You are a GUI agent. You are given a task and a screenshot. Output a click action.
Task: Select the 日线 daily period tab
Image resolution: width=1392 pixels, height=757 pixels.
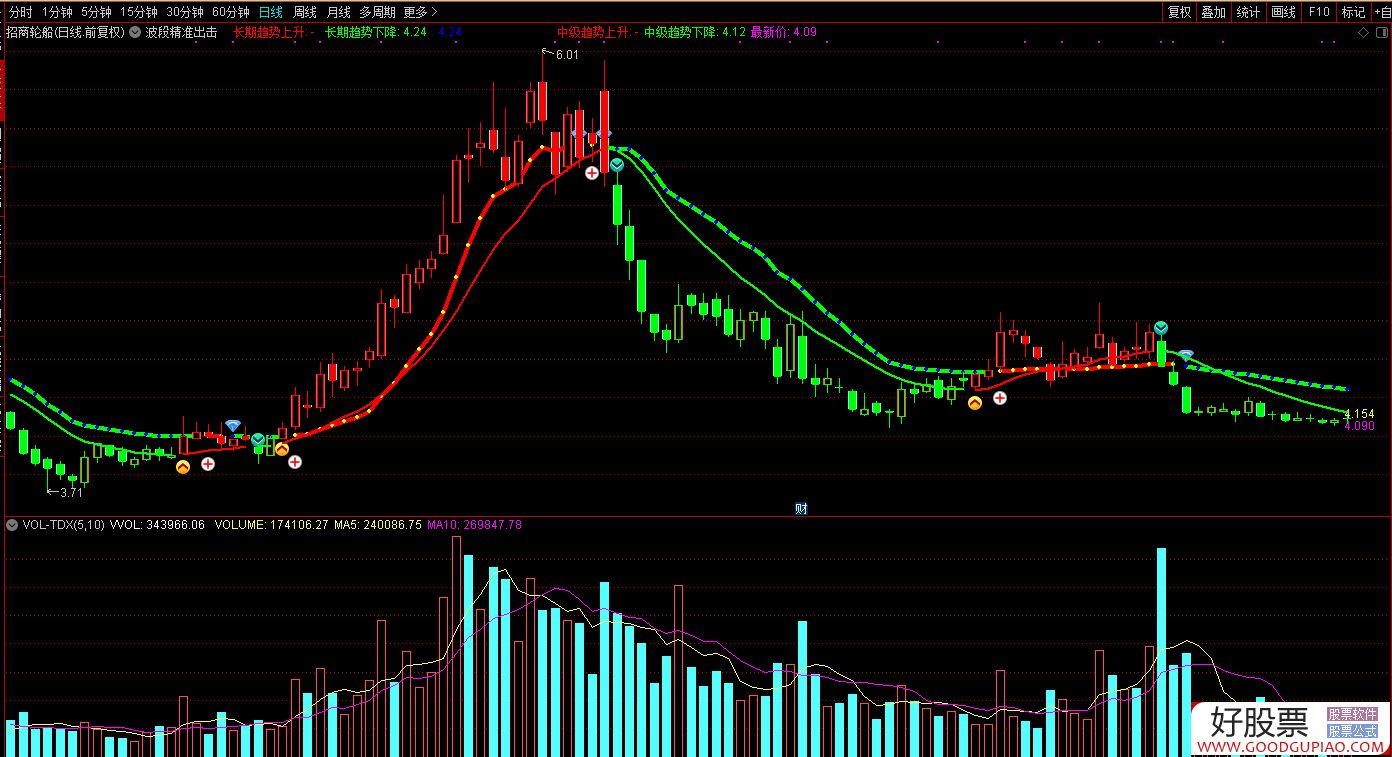tap(270, 12)
